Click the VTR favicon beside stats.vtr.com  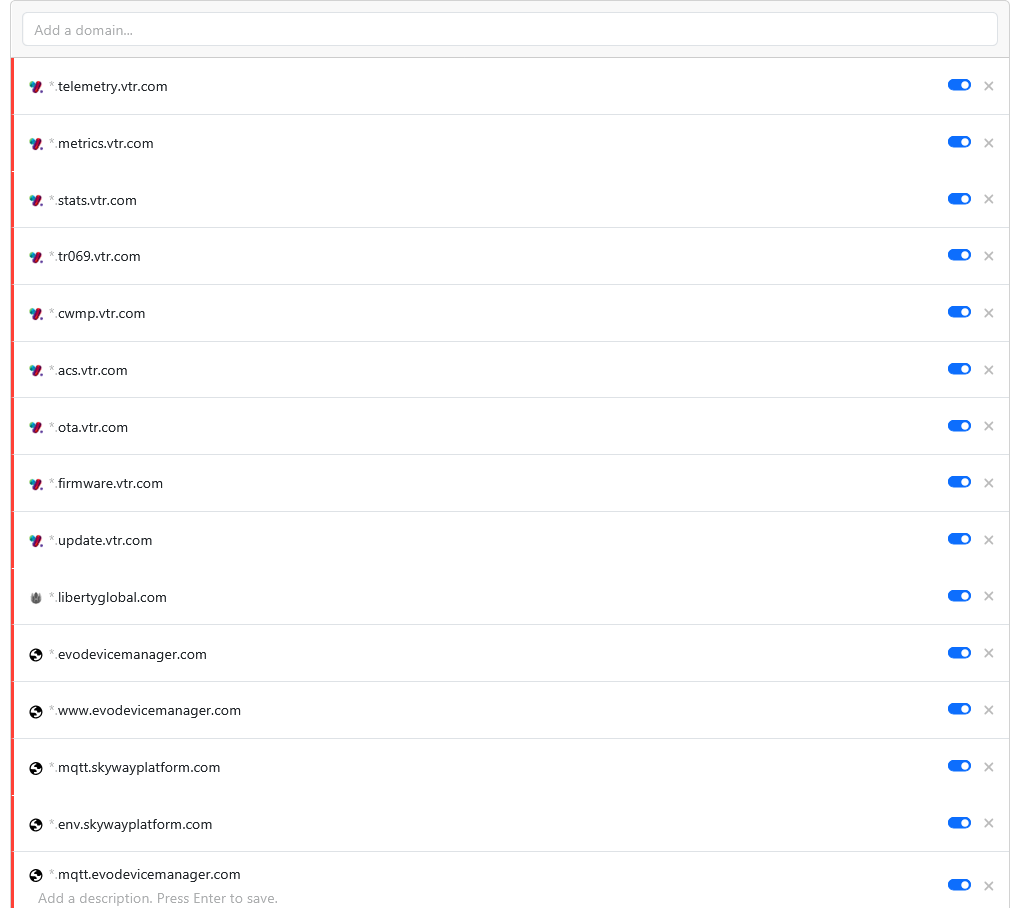click(36, 200)
